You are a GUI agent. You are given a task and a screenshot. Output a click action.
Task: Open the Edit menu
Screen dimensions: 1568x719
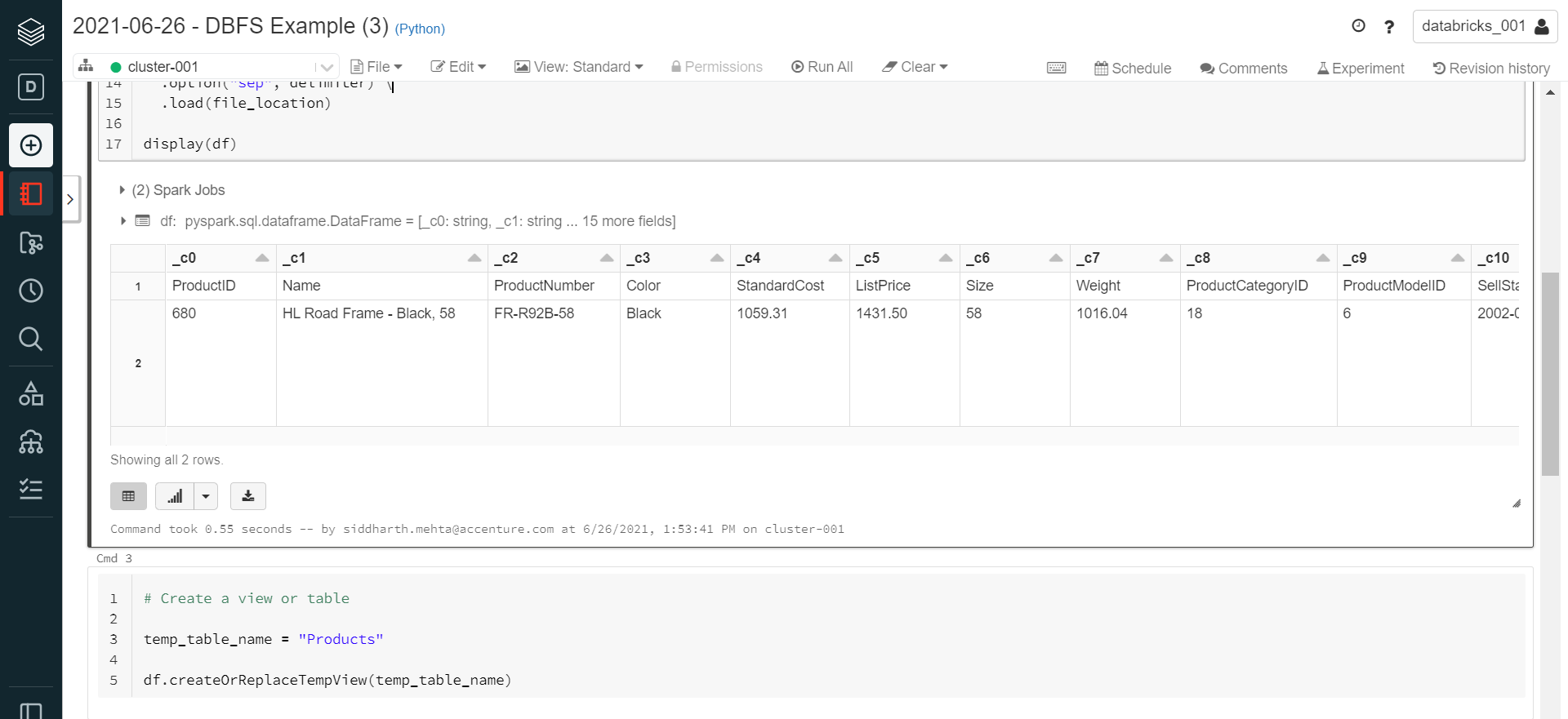[x=458, y=67]
